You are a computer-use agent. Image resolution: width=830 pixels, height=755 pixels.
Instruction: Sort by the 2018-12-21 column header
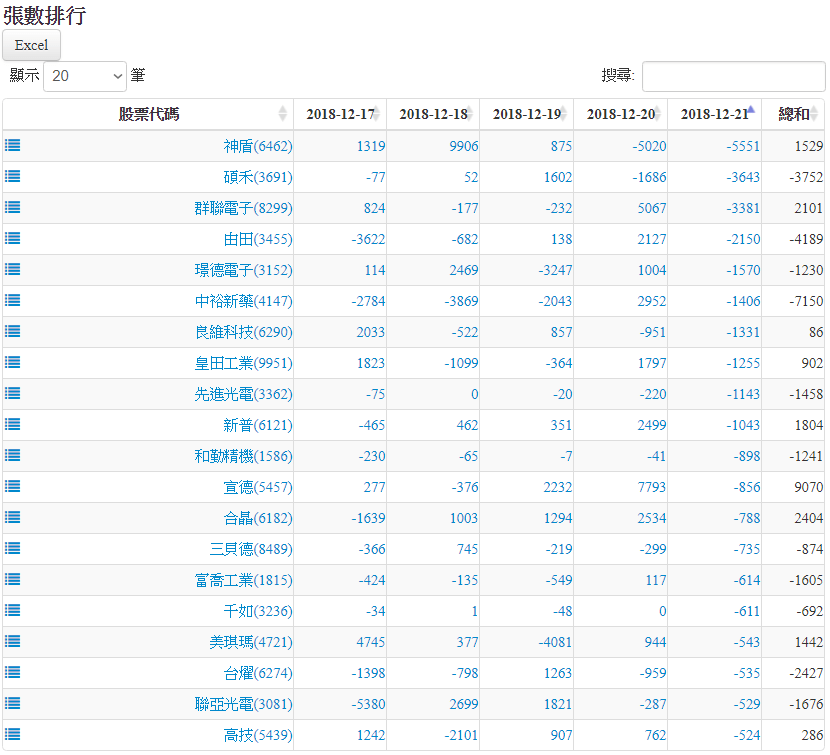[x=714, y=114]
